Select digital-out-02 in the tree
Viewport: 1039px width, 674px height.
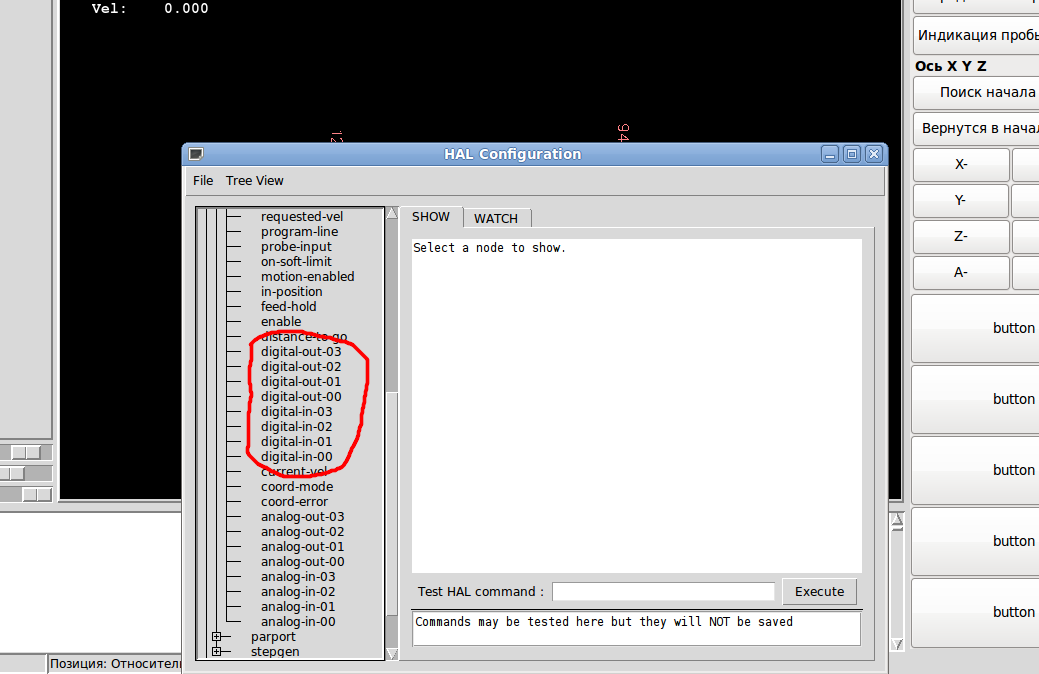click(301, 366)
